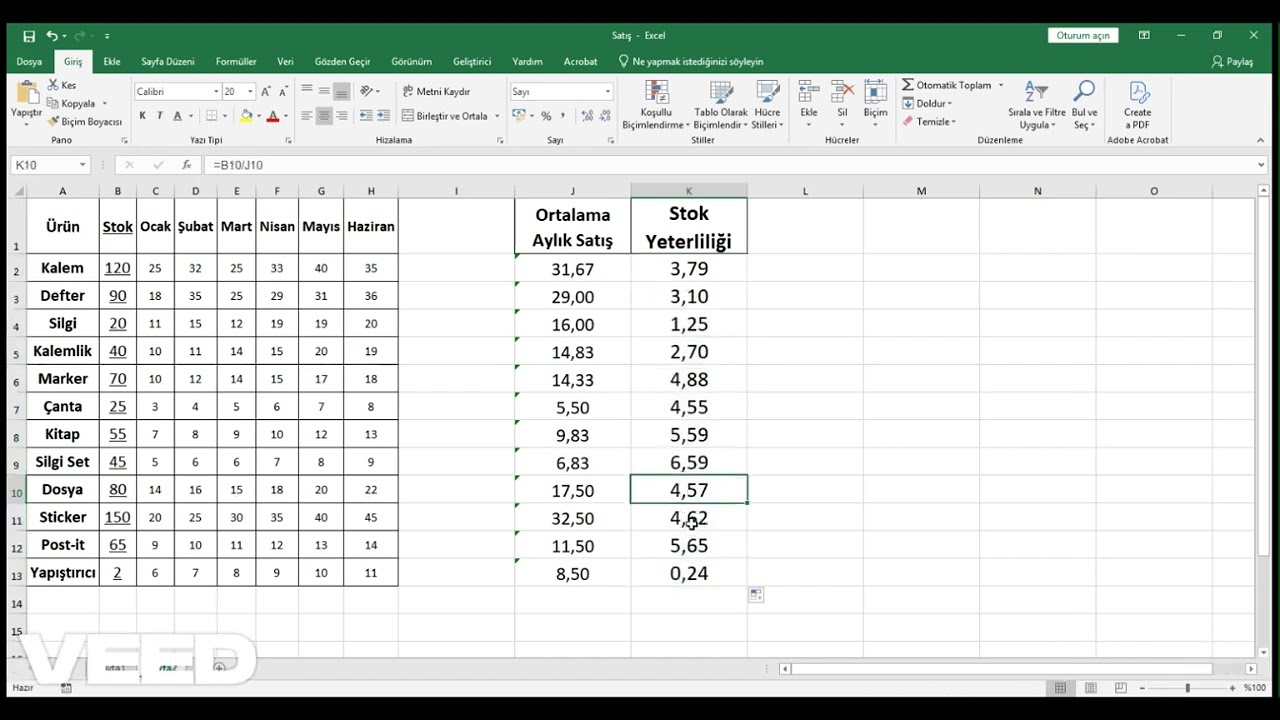This screenshot has width=1280, height=720.
Task: Open Sırala ve Filtre Uygula menu
Action: pos(1037,105)
